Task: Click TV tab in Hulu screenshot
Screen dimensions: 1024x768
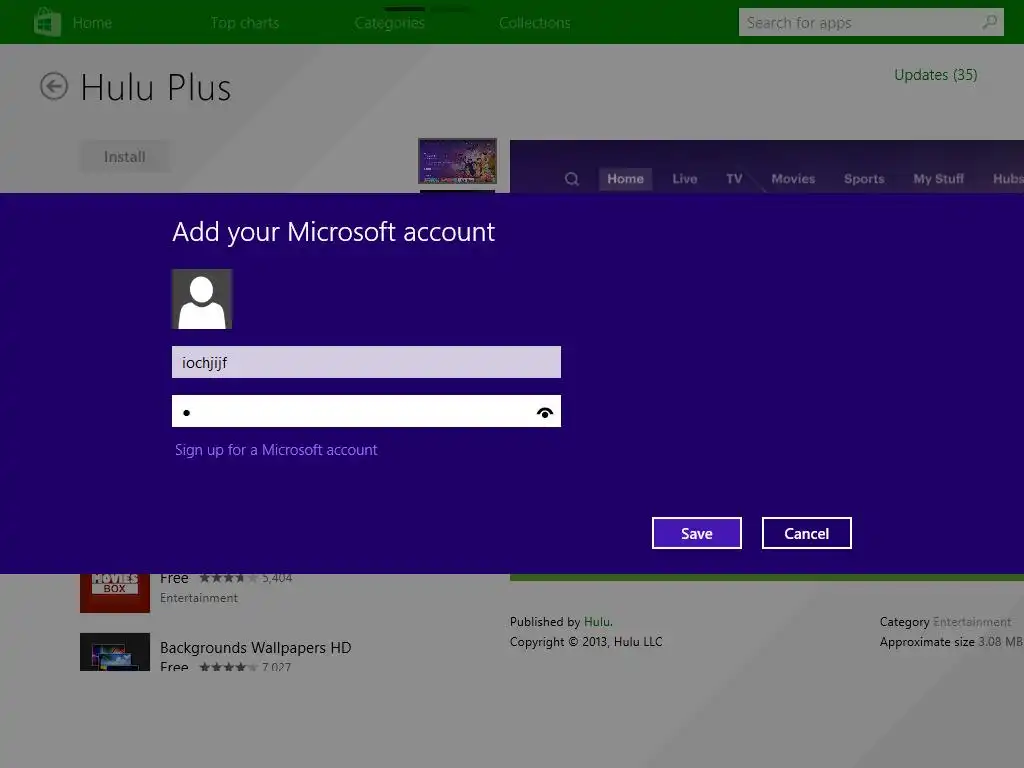Action: [734, 178]
